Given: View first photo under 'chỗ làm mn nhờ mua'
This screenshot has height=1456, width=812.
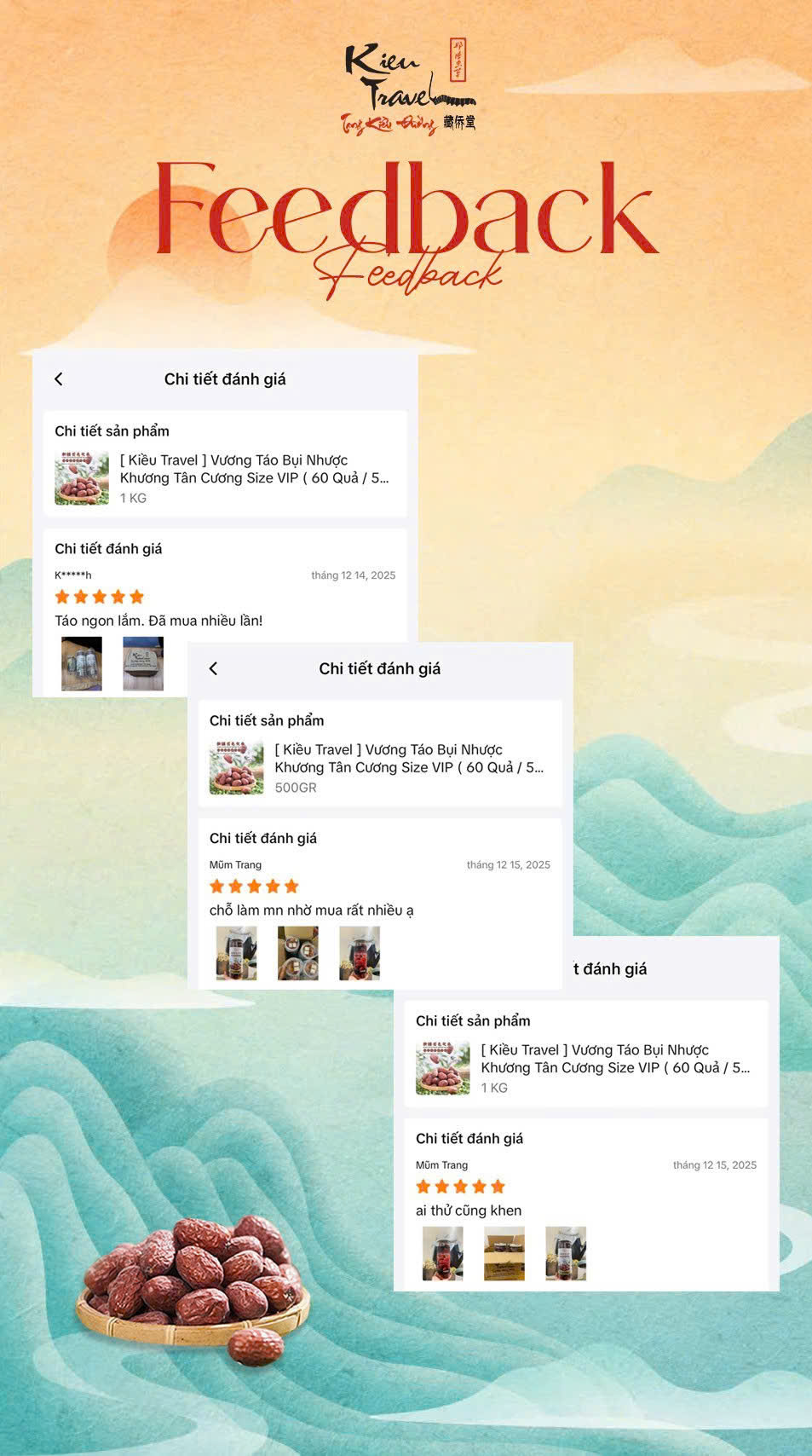Looking at the screenshot, I should (x=237, y=953).
